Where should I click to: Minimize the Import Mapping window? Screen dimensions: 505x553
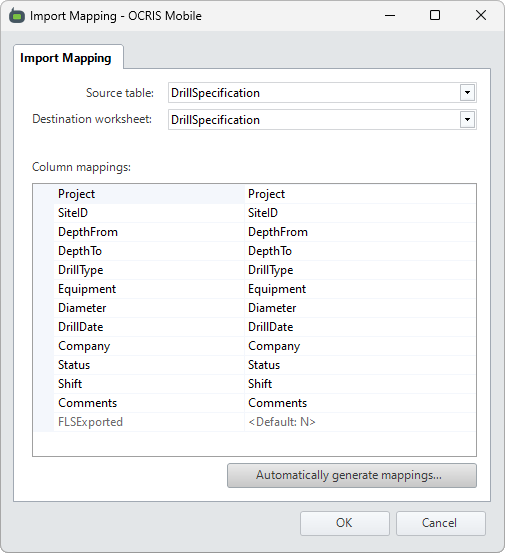(390, 16)
